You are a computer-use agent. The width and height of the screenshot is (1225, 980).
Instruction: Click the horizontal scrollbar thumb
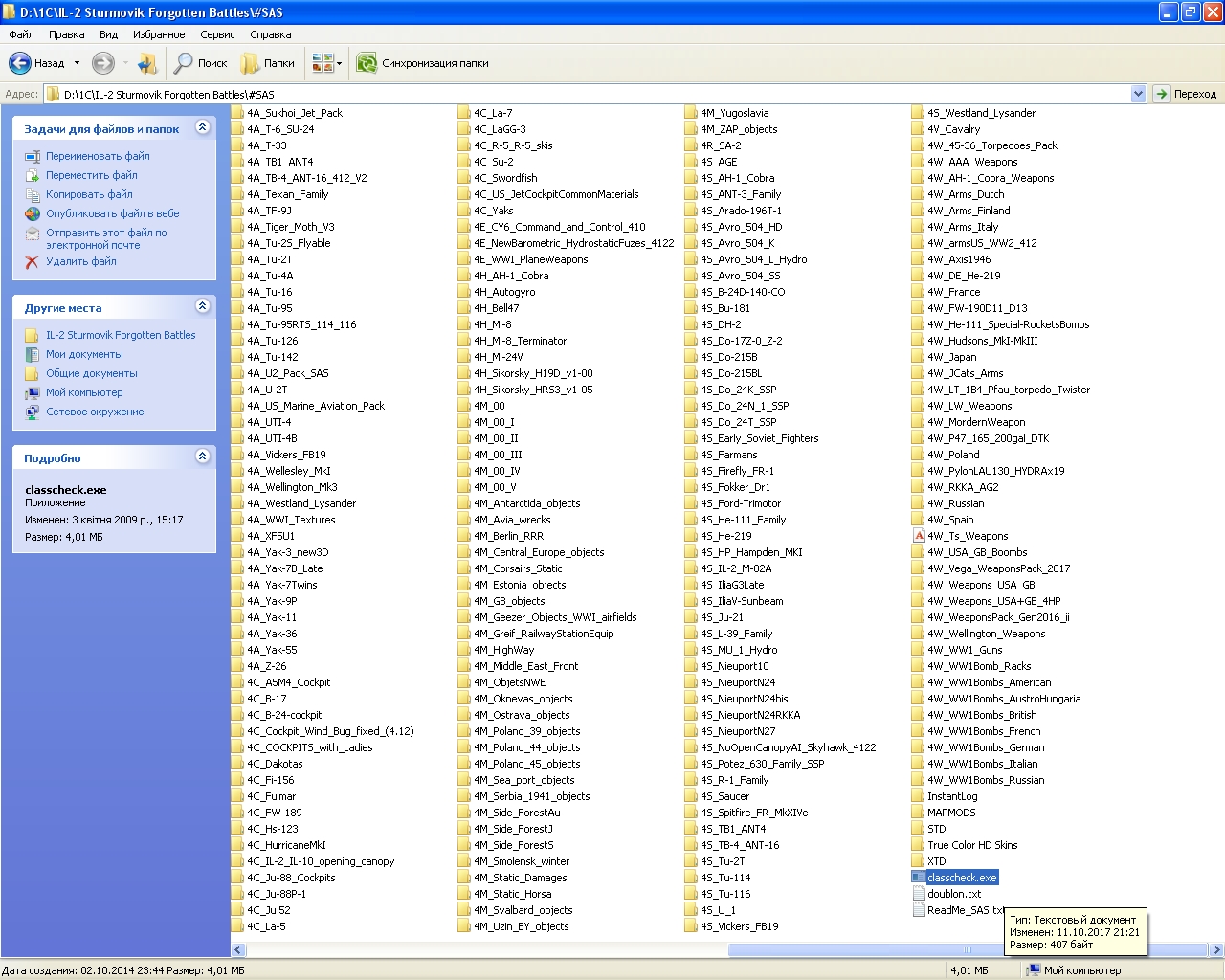coord(968,950)
